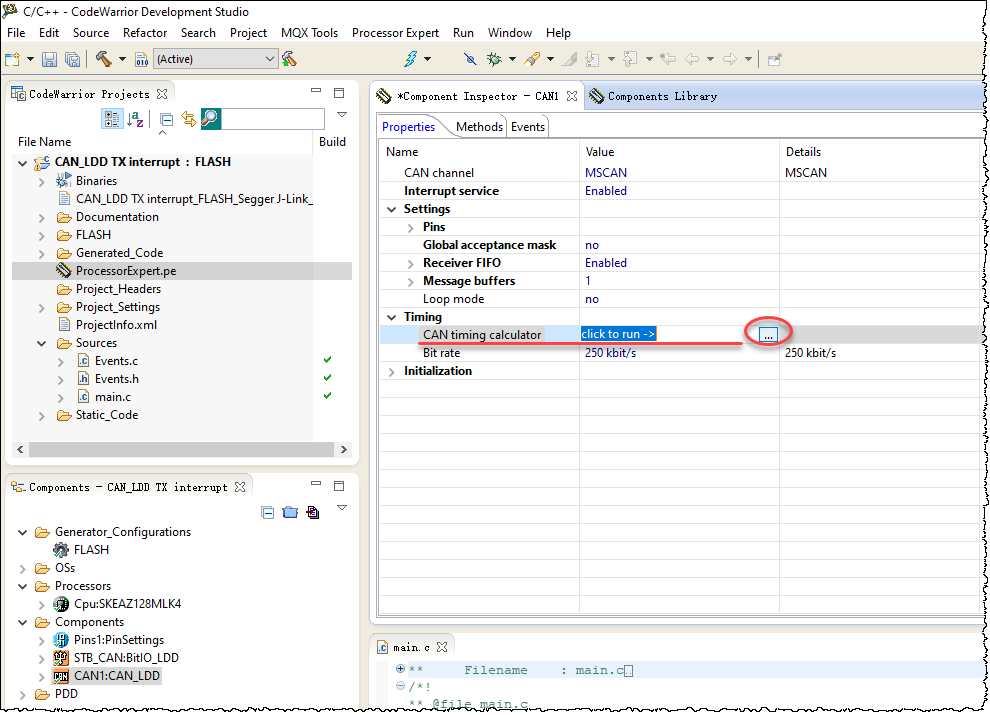Click the Loop mode value no

point(592,299)
